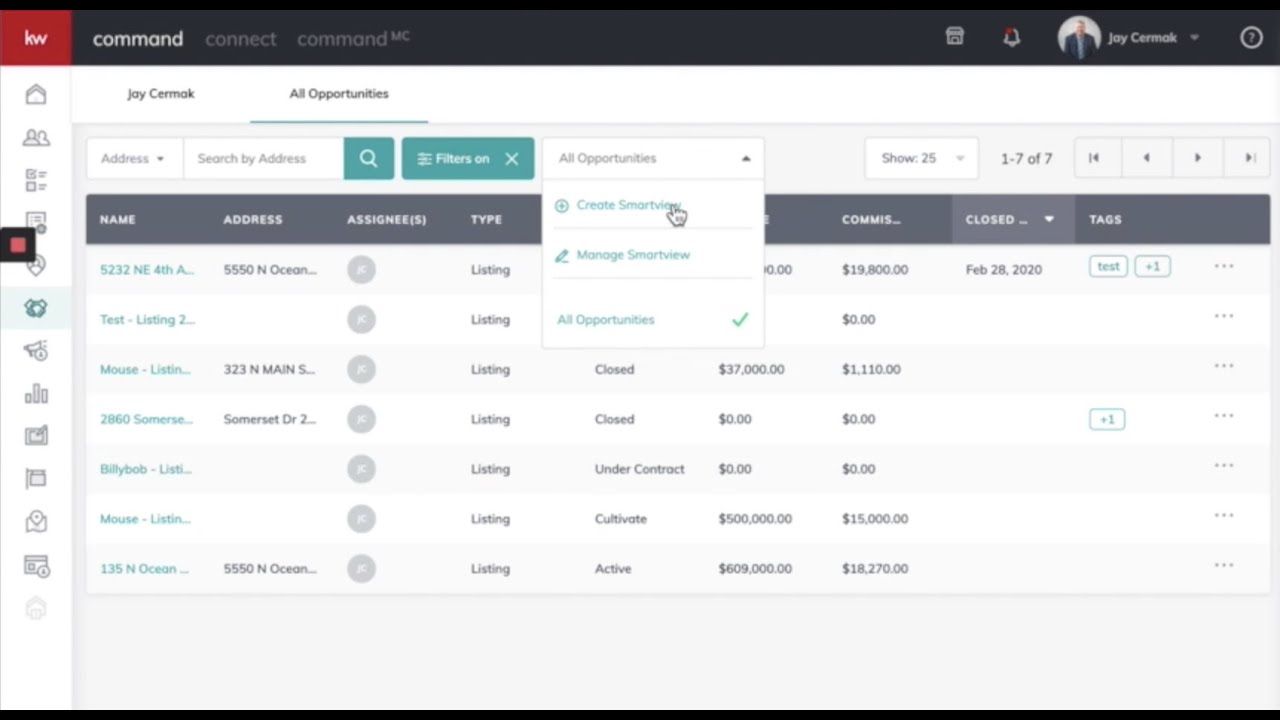This screenshot has height=720, width=1280.
Task: Open row menu for 5232 NE 4th A...
Action: coord(1224,267)
